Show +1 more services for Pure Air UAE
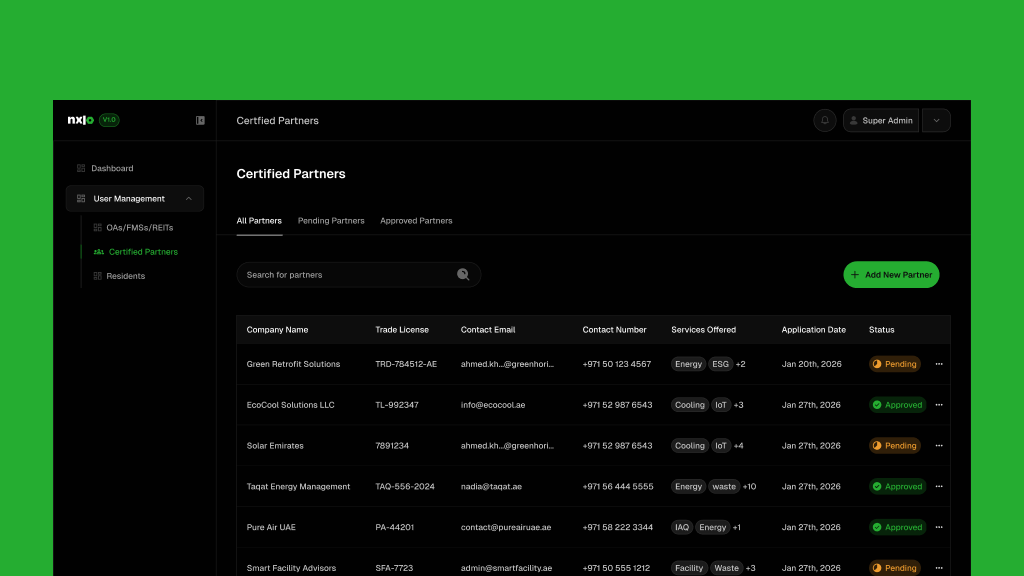This screenshot has width=1024, height=576. pyautogui.click(x=737, y=528)
